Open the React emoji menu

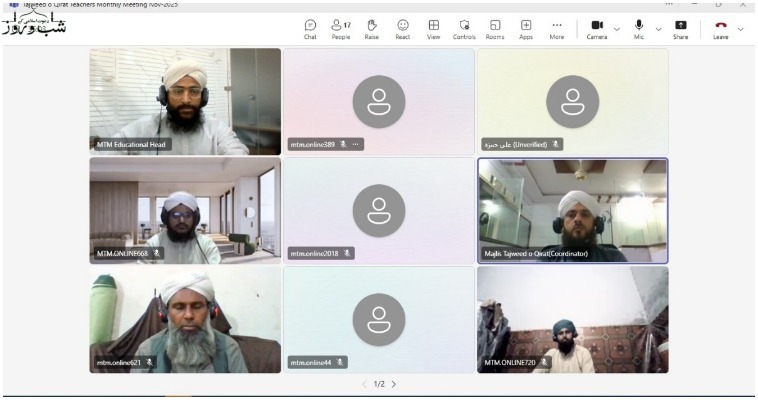403,28
